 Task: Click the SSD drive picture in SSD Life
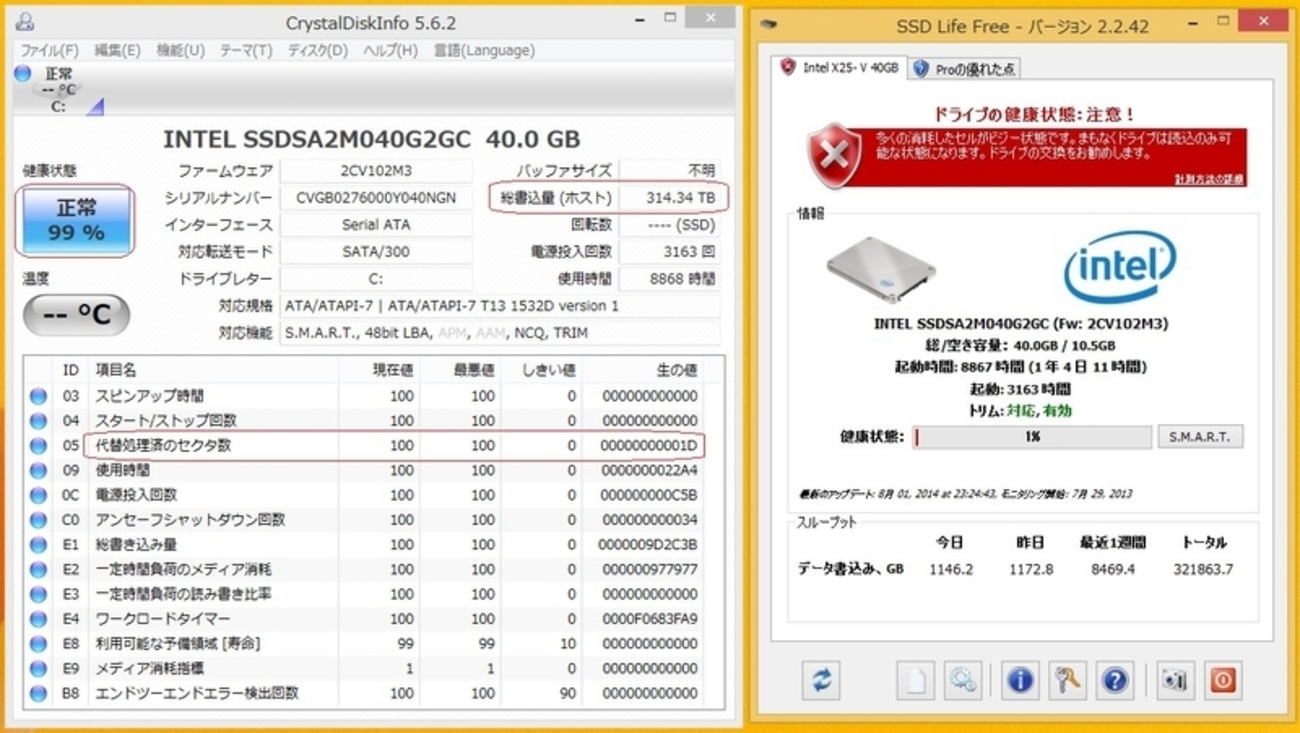881,270
